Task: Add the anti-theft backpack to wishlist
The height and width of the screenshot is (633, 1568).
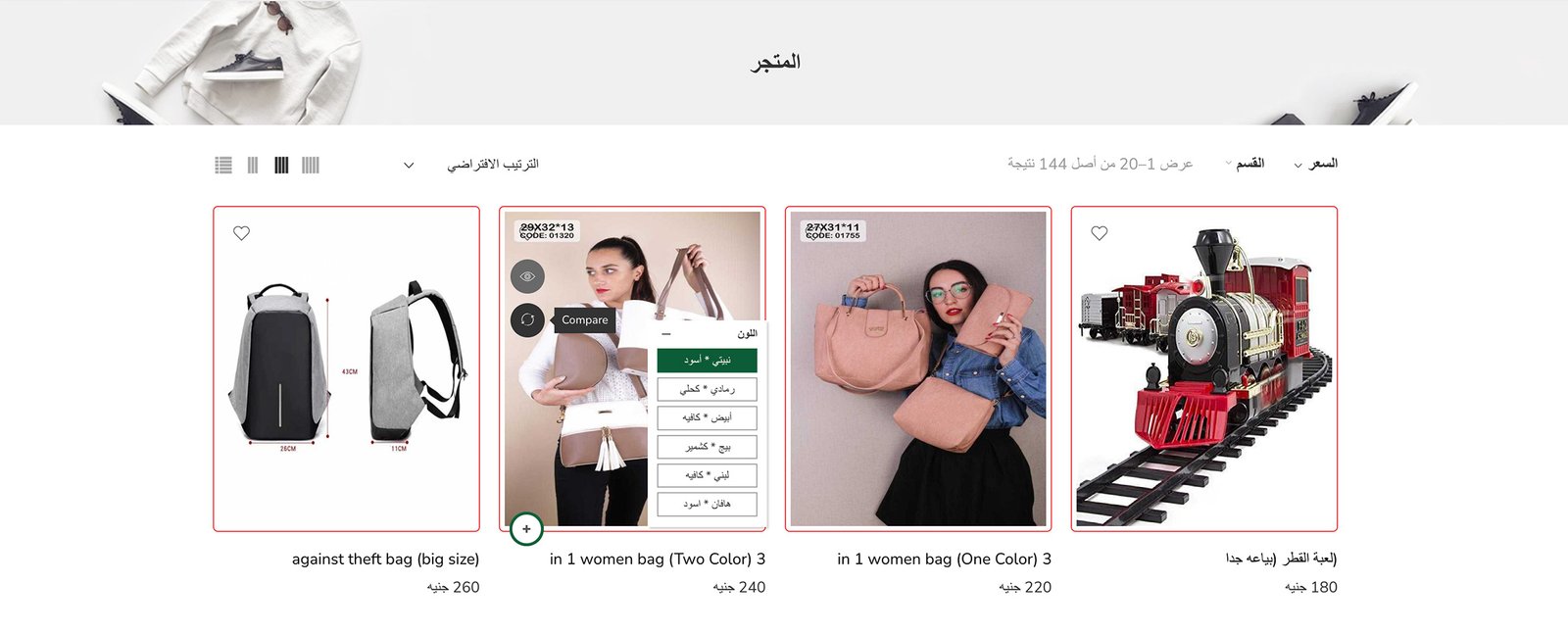Action: coord(241,233)
